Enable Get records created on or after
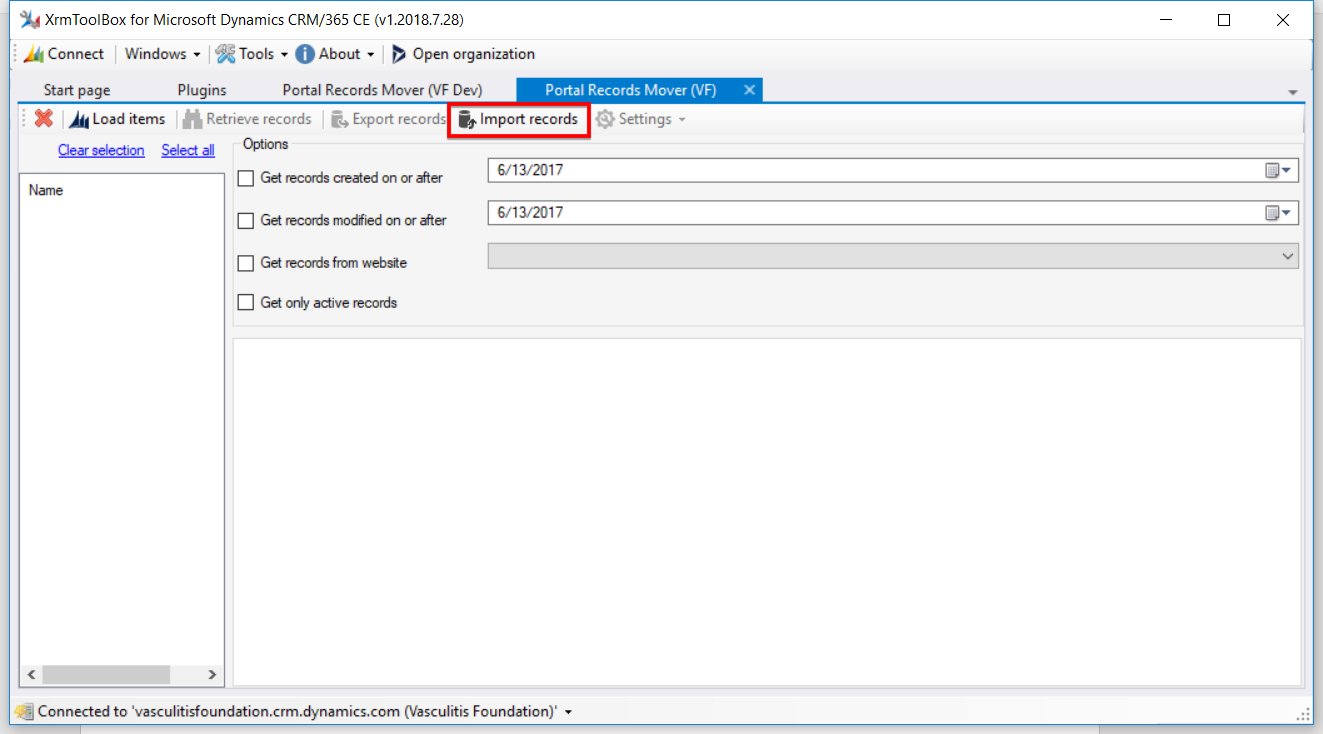The width and height of the screenshot is (1323, 734). coord(246,178)
